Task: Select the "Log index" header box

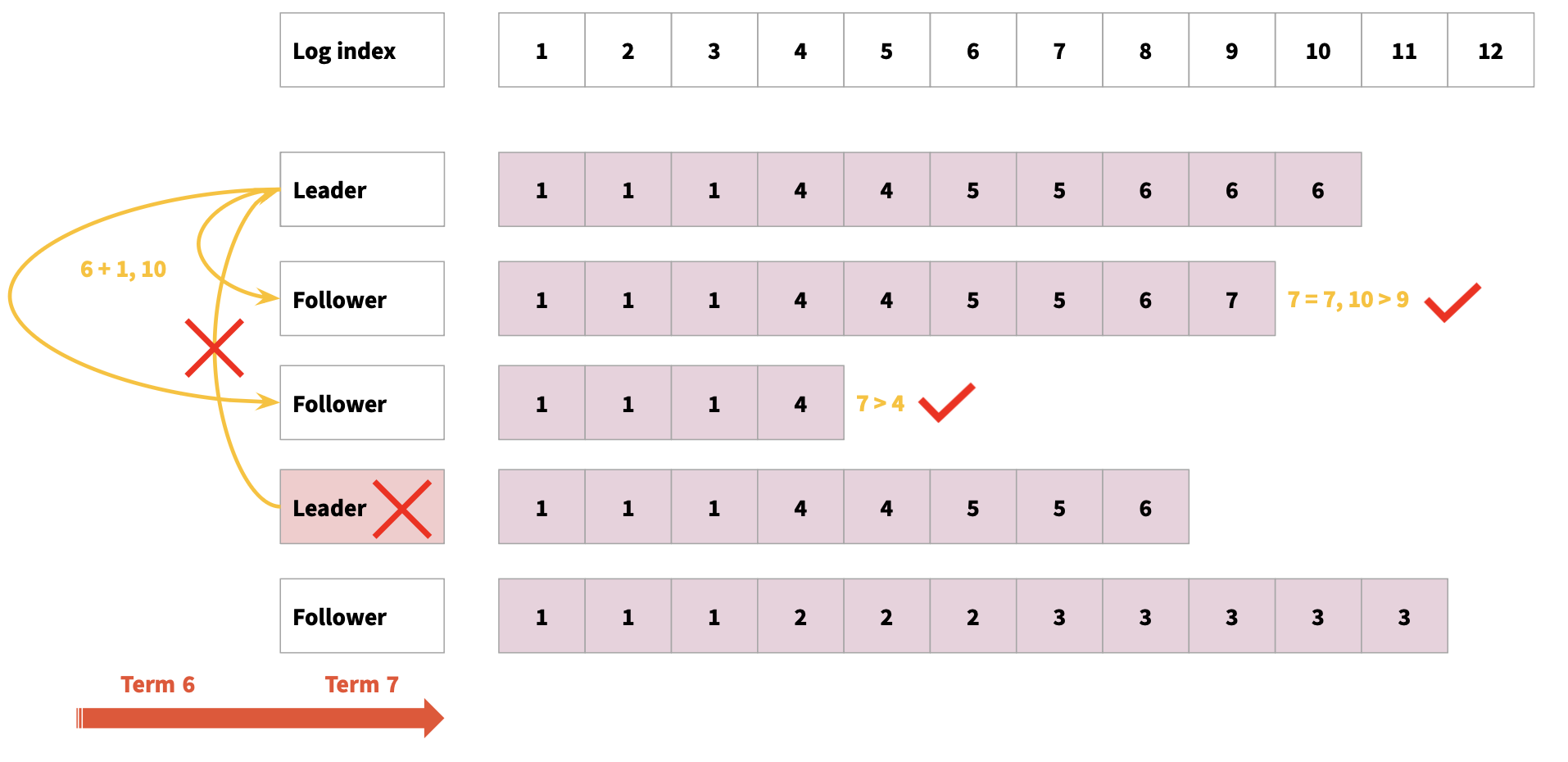Action: (x=361, y=50)
